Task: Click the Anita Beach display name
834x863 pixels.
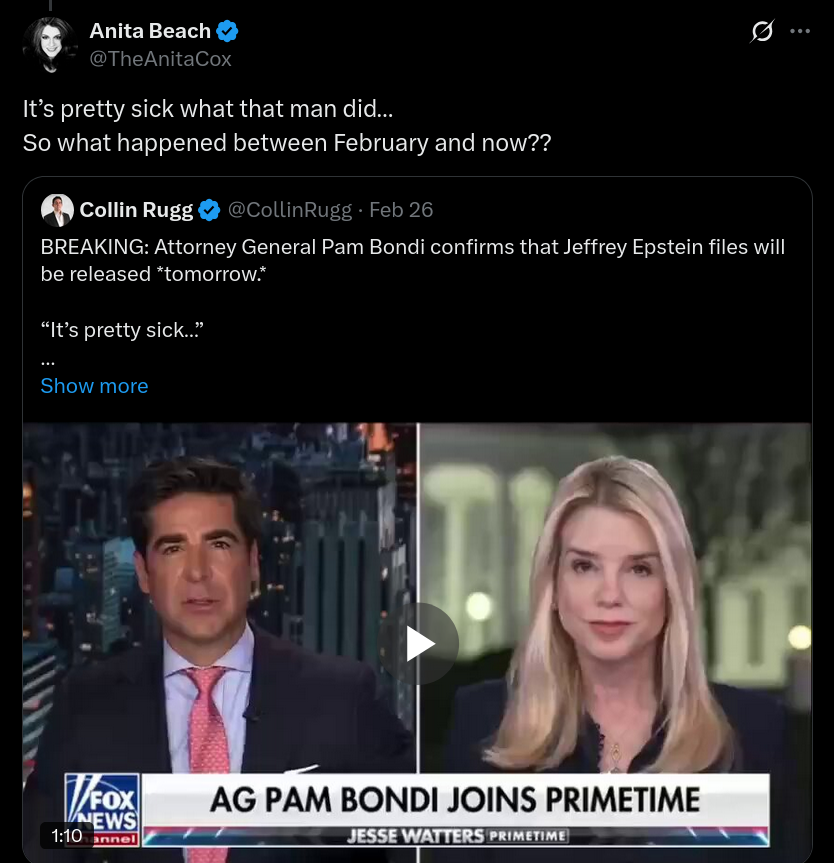Action: point(150,31)
